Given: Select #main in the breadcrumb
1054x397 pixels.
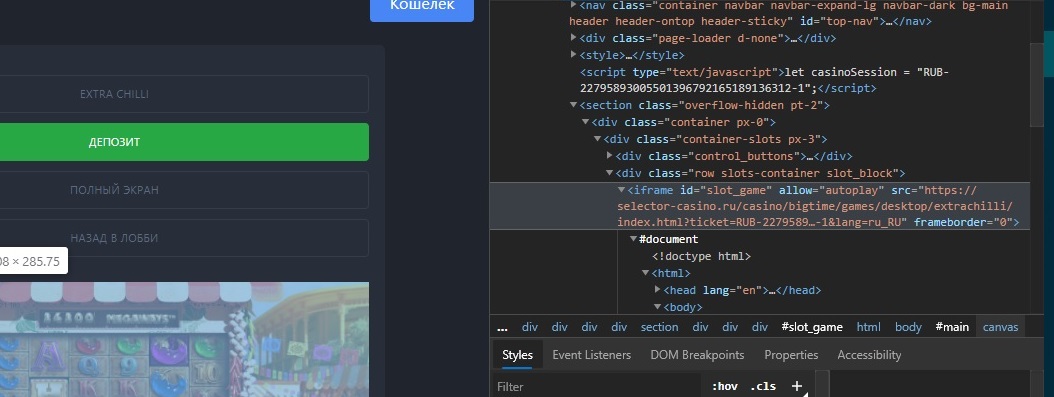Looking at the screenshot, I should tap(952, 327).
